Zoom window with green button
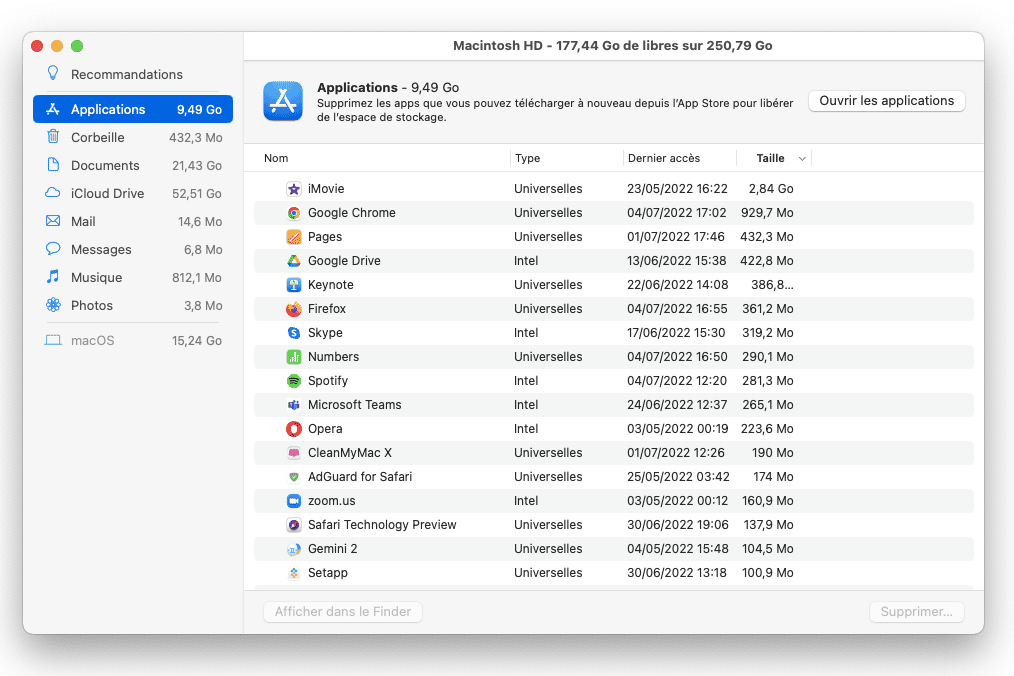This screenshot has height=676, width=1014. (77, 46)
